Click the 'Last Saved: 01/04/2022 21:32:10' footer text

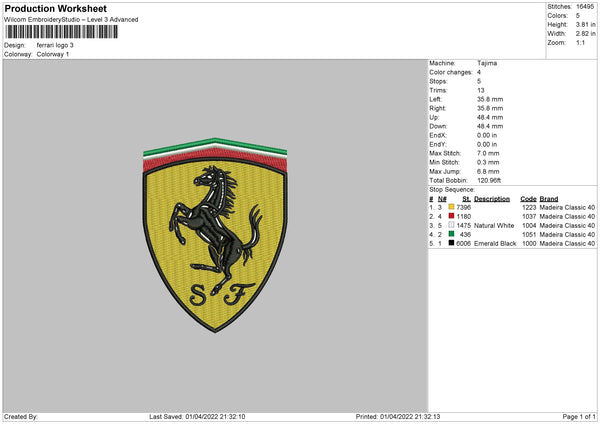coord(197,417)
